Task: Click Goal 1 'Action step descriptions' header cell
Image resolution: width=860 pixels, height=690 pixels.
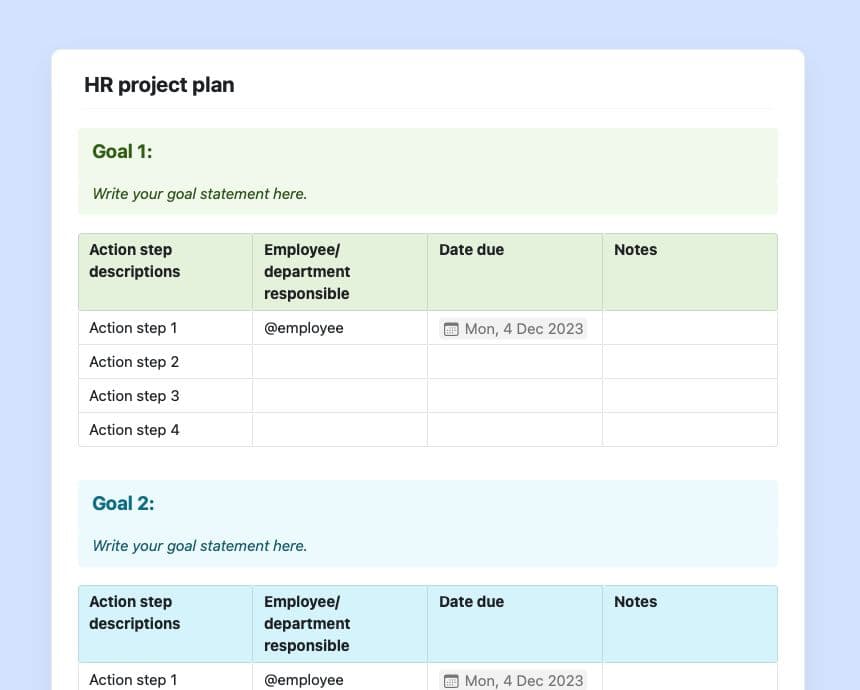Action: 134,261
